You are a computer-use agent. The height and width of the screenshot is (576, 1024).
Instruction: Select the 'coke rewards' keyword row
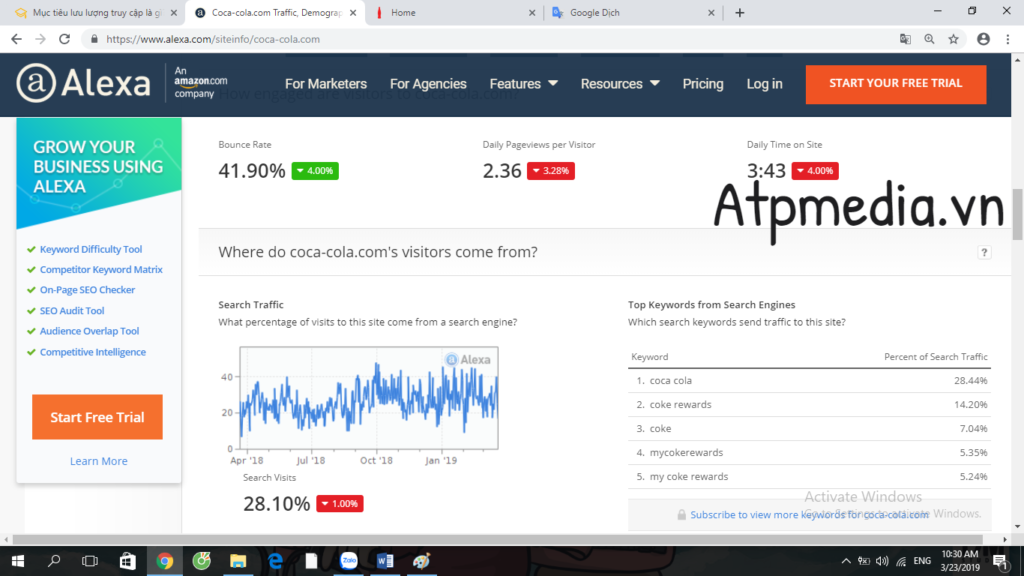tap(809, 404)
